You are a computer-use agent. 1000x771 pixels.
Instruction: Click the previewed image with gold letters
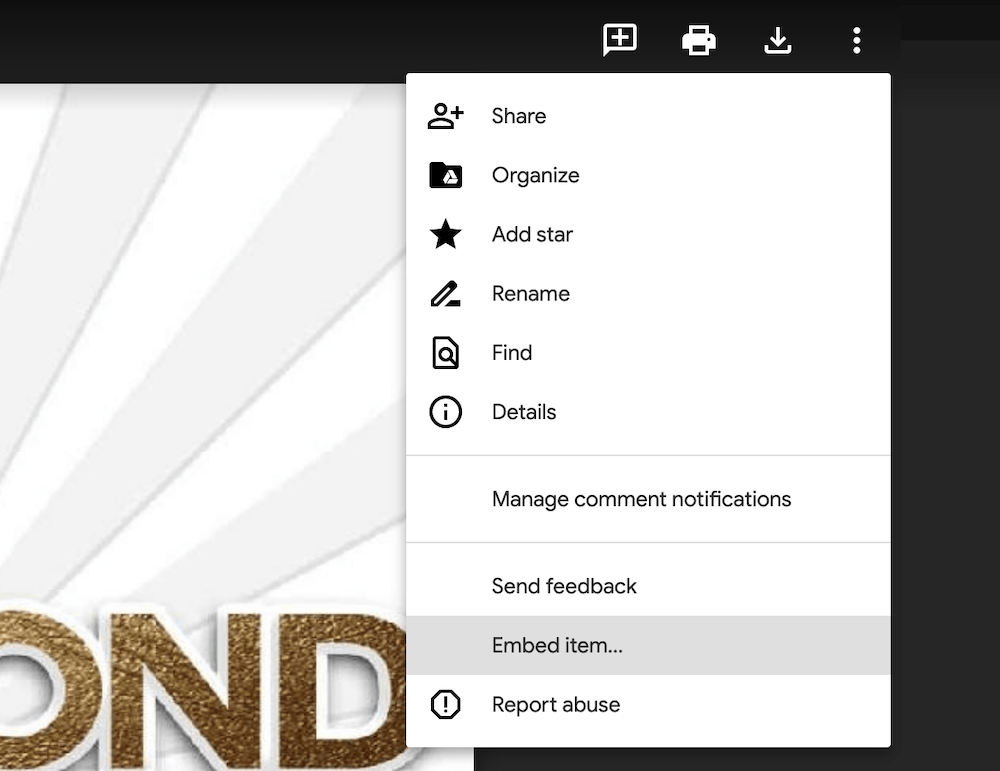(x=203, y=427)
